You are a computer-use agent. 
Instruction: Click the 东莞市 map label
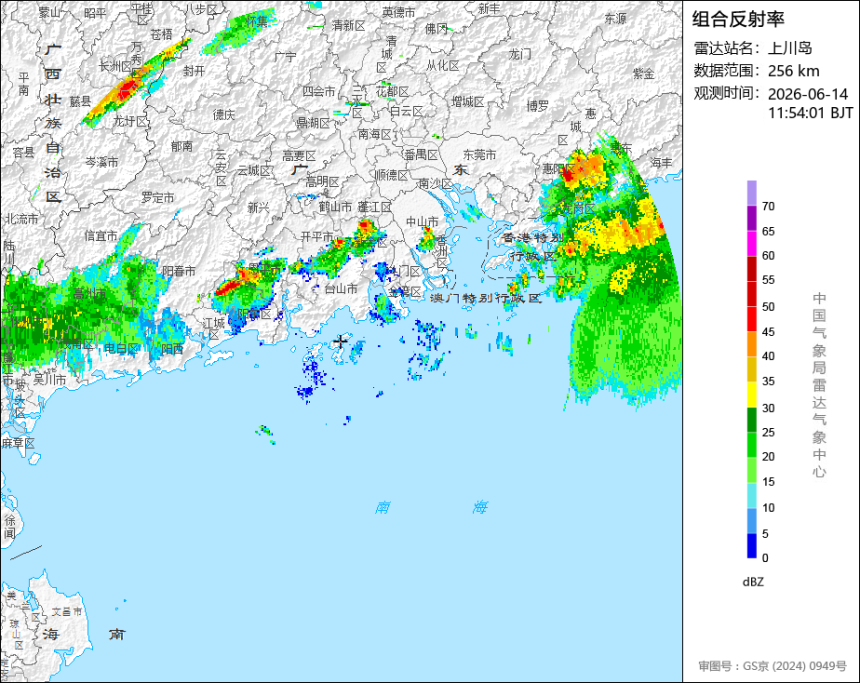coord(479,155)
